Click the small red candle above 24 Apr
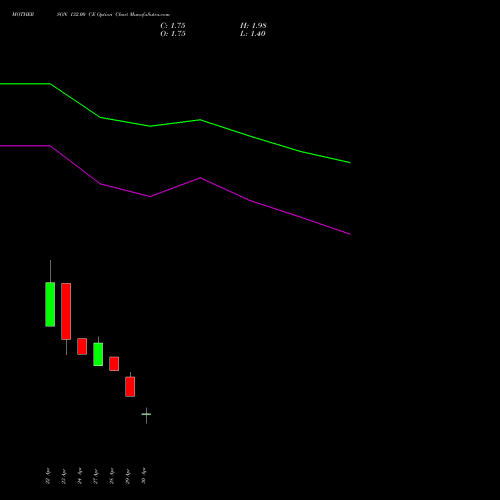 click(x=82, y=346)
